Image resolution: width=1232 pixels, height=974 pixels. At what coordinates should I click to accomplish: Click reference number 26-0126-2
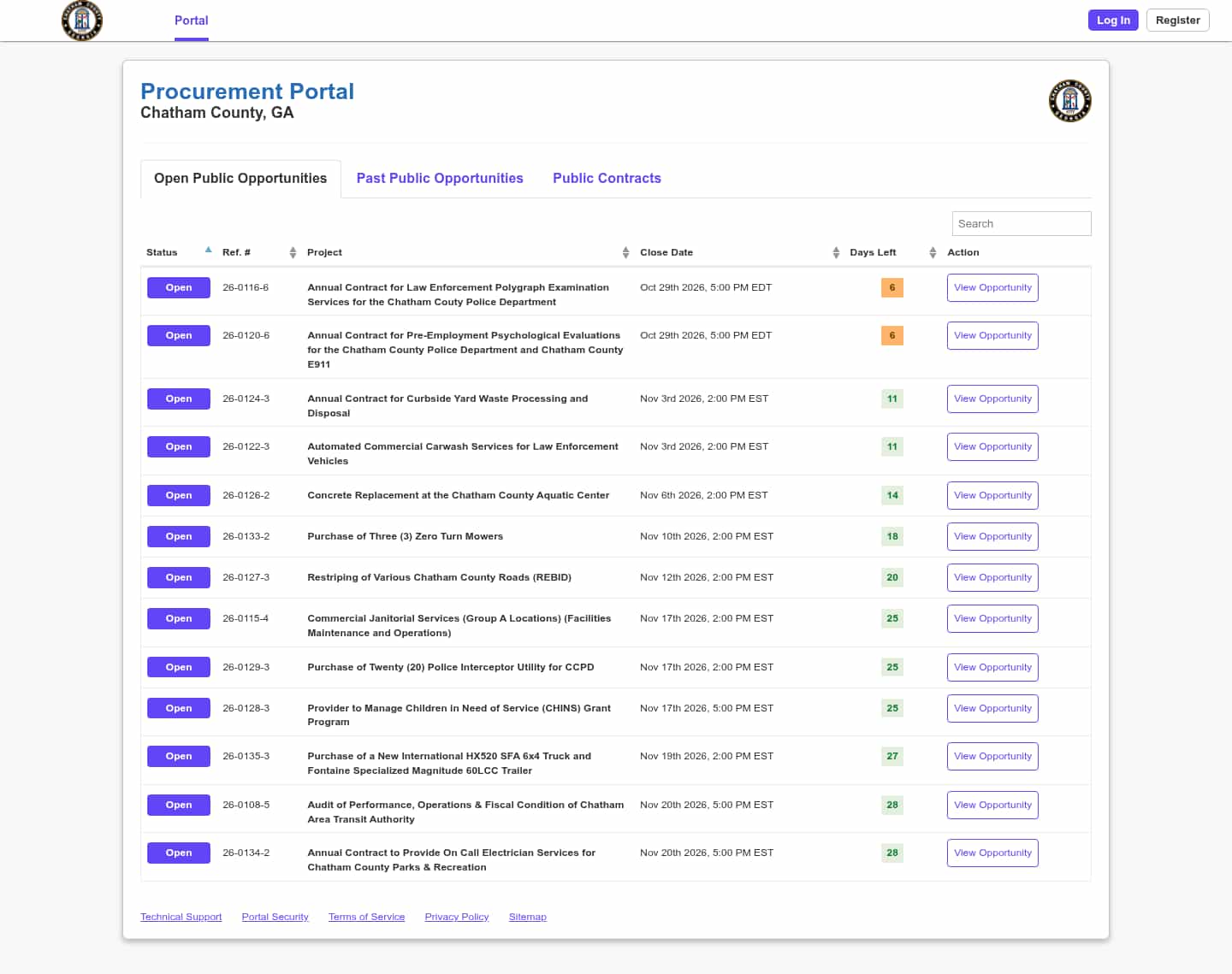[246, 495]
